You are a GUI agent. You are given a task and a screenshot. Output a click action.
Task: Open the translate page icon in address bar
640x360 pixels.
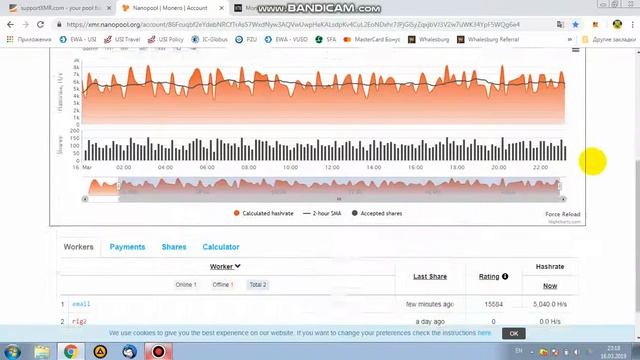point(560,24)
